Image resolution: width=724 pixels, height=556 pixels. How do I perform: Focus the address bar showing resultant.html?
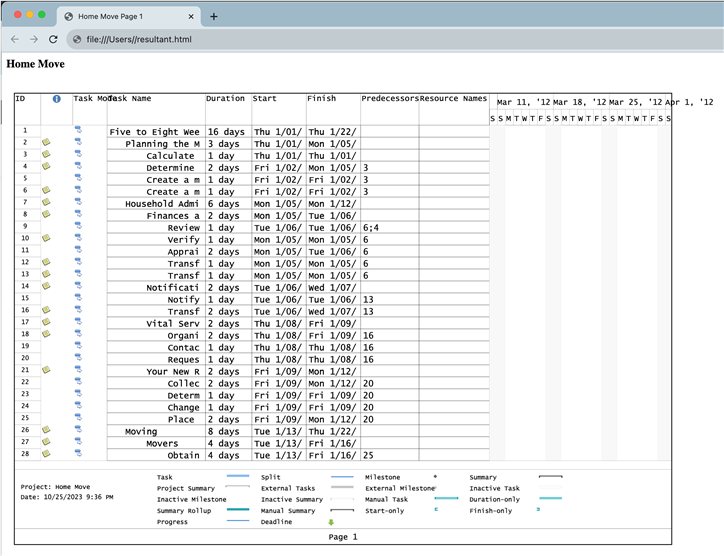300,39
